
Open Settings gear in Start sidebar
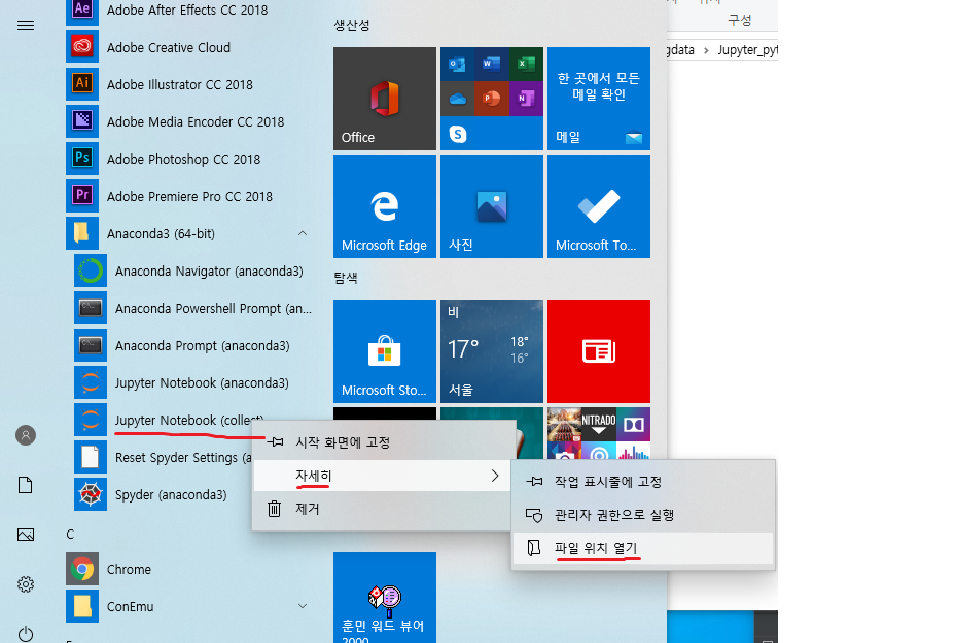coord(25,584)
